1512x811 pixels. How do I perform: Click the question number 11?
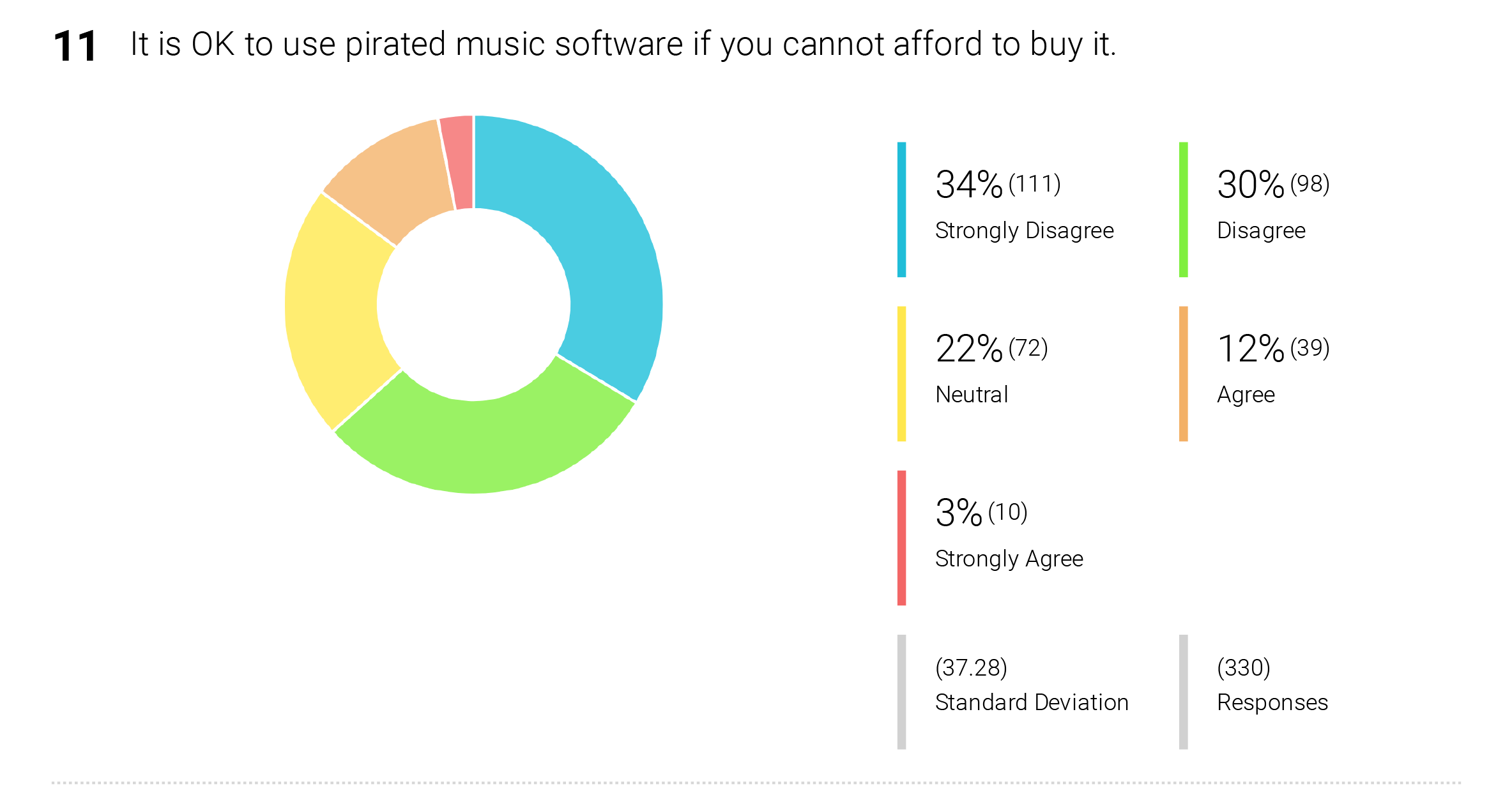75,47
